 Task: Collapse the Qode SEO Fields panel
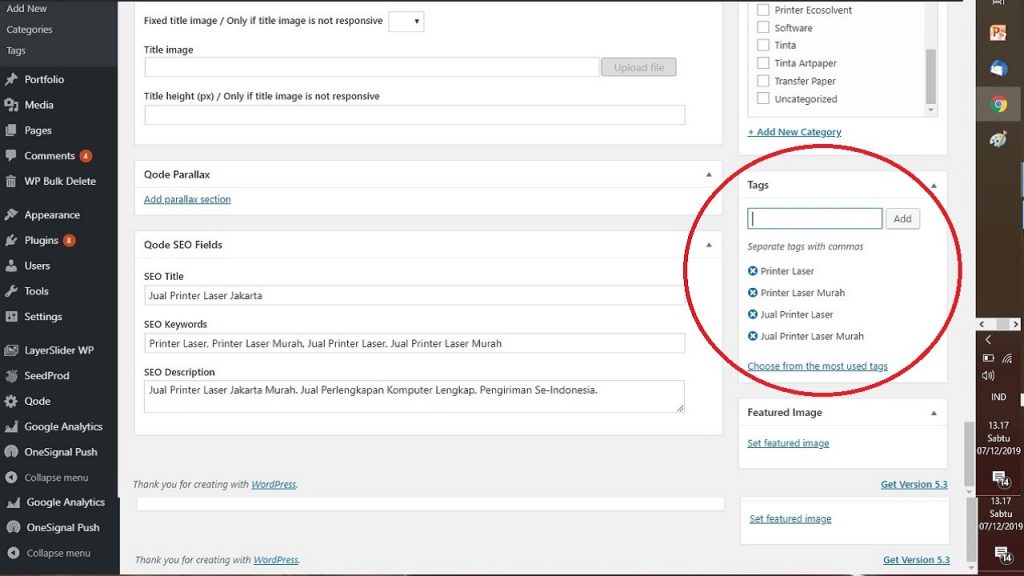click(x=708, y=244)
